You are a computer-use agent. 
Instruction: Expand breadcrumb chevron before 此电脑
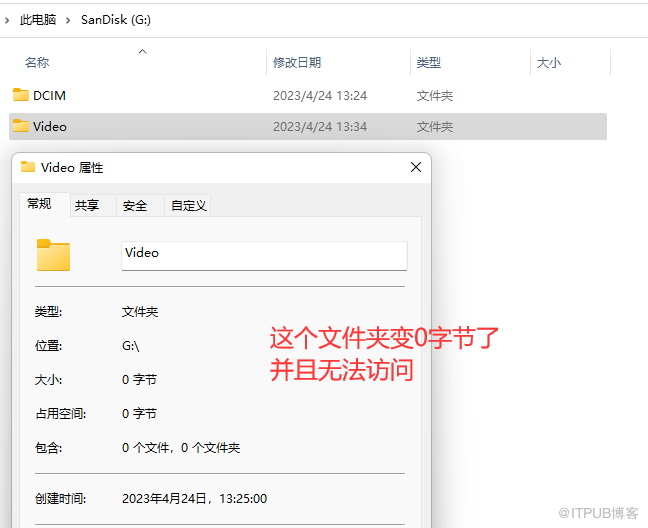pyautogui.click(x=7, y=20)
